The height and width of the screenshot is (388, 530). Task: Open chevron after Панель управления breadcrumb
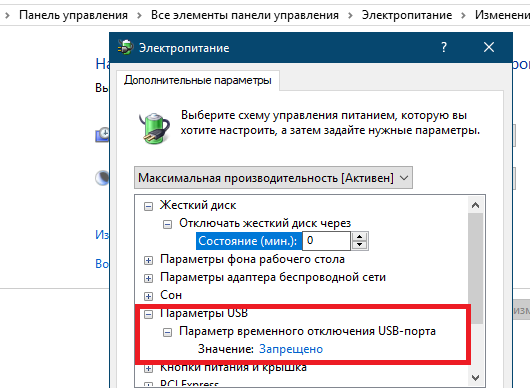pyautogui.click(x=139, y=15)
